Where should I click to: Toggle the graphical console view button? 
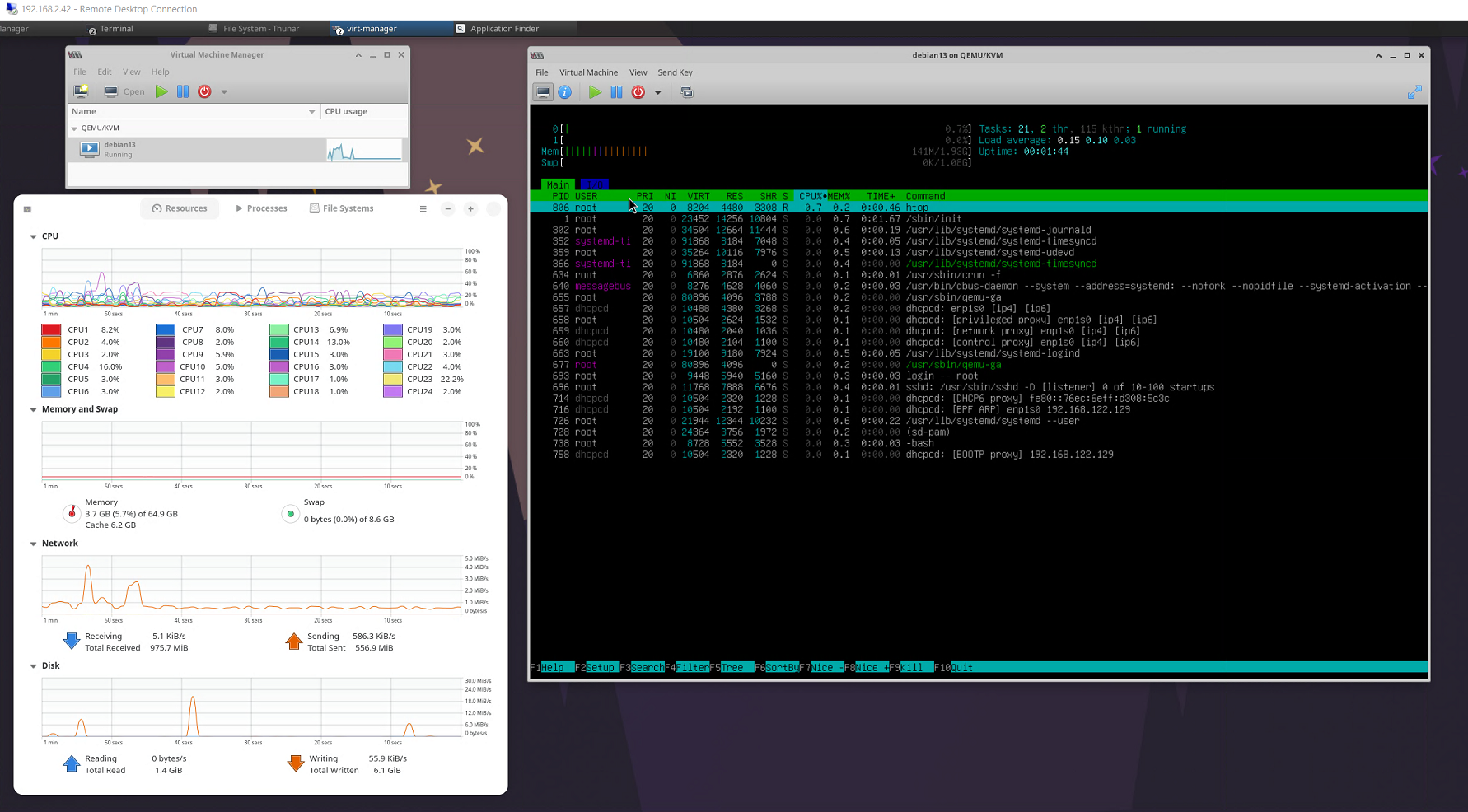[543, 92]
